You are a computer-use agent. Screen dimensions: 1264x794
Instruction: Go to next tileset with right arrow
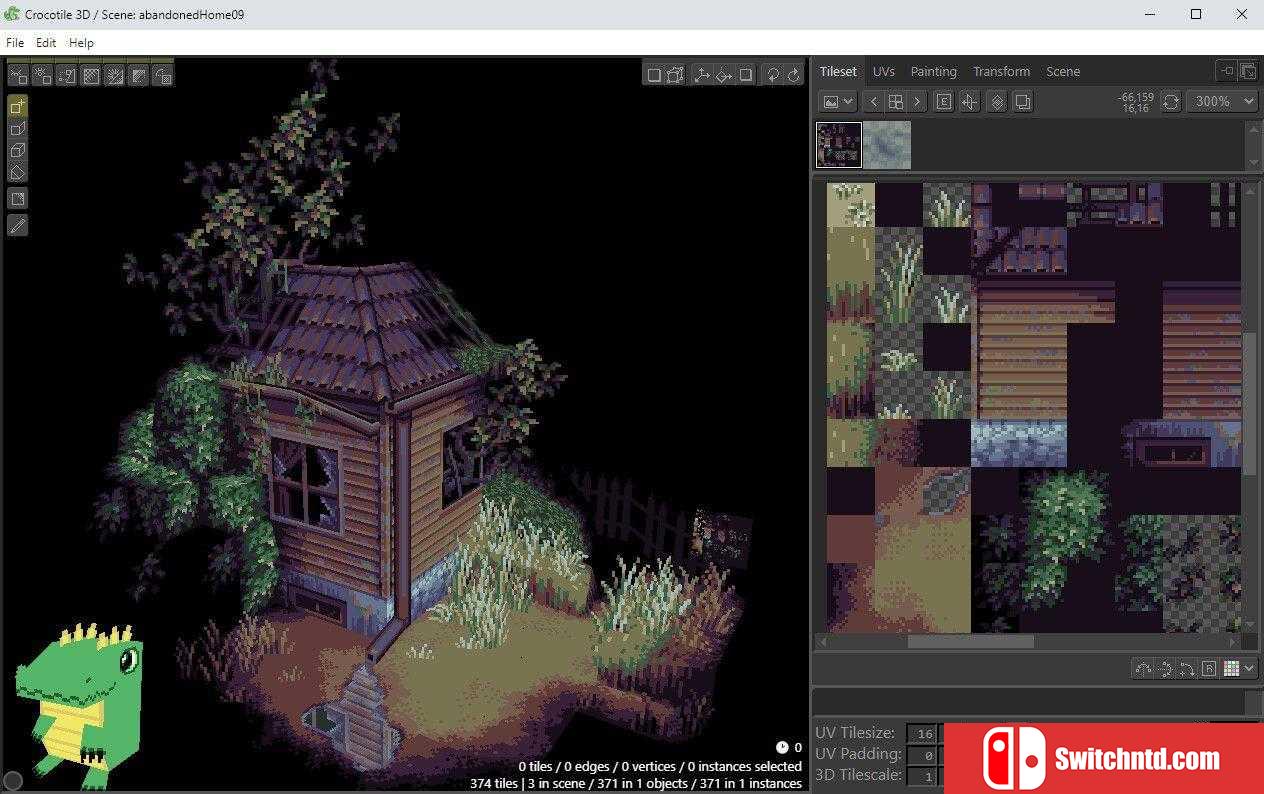point(917,101)
